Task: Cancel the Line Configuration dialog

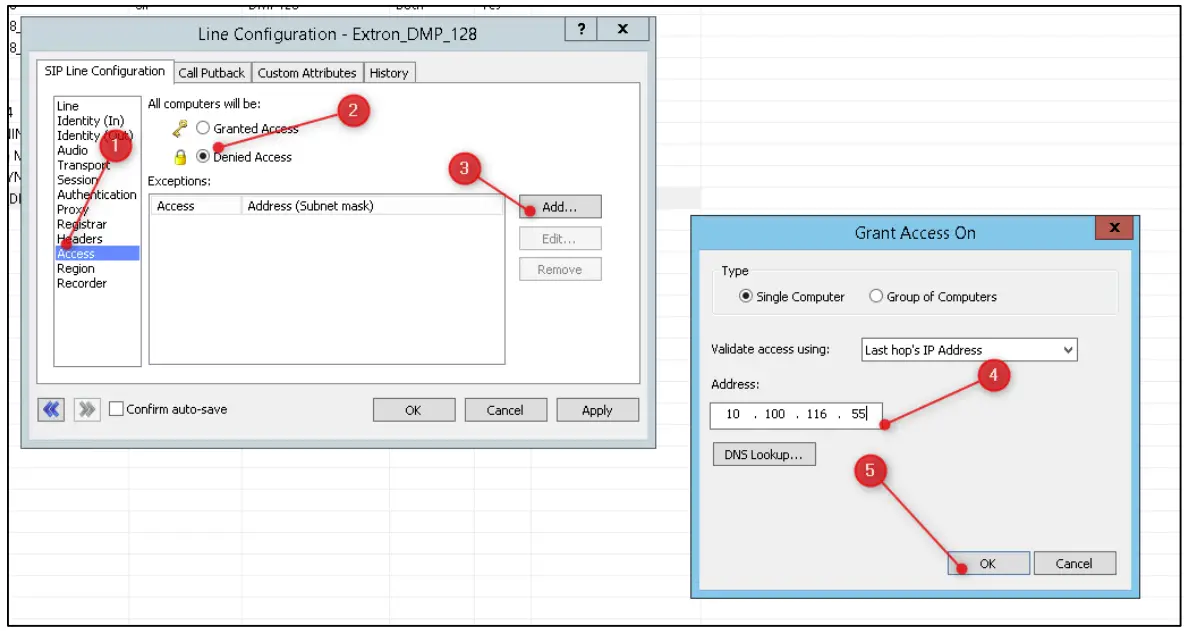Action: 505,409
